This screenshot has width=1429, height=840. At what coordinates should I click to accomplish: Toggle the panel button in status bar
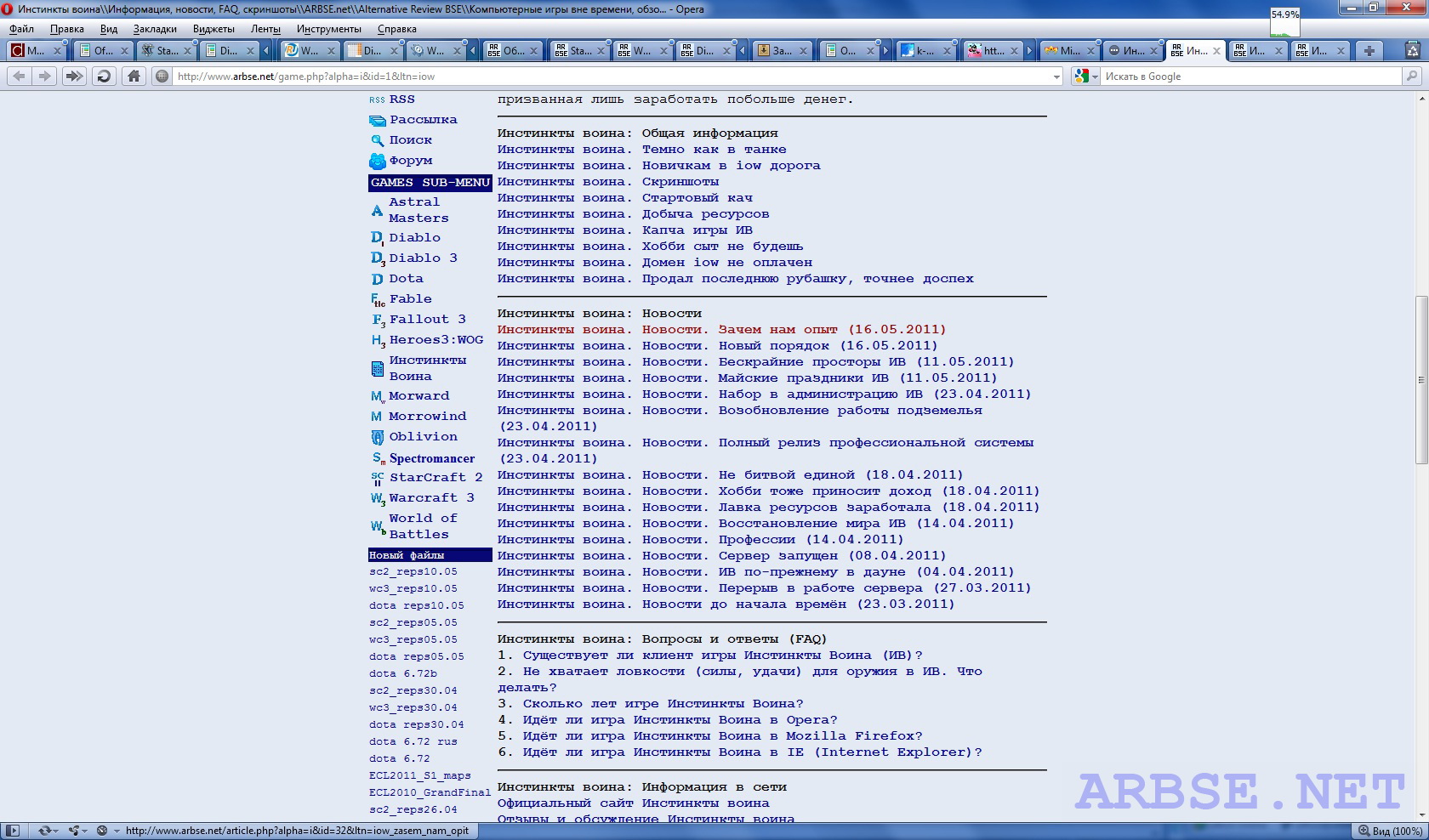(x=13, y=831)
